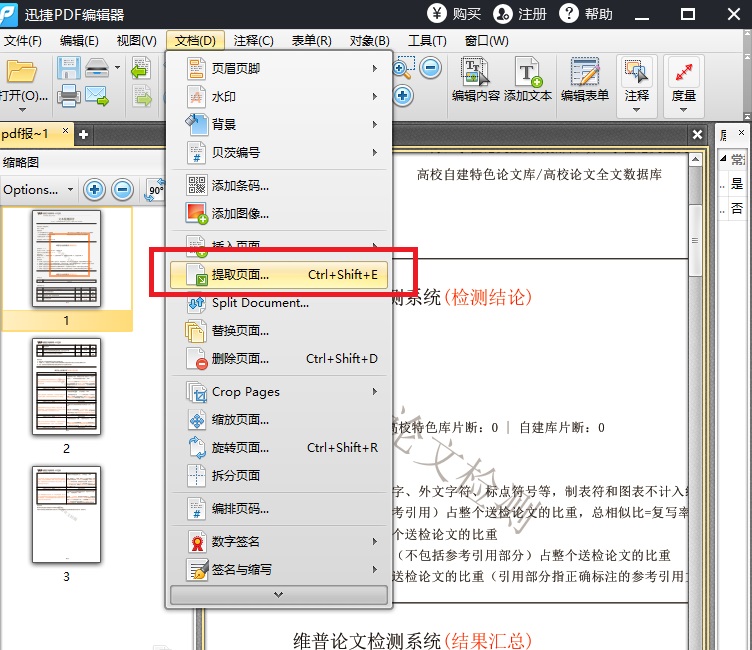Screen dimensions: 752x650
Task: Open the 视图(V) menu
Action: pyautogui.click(x=137, y=41)
